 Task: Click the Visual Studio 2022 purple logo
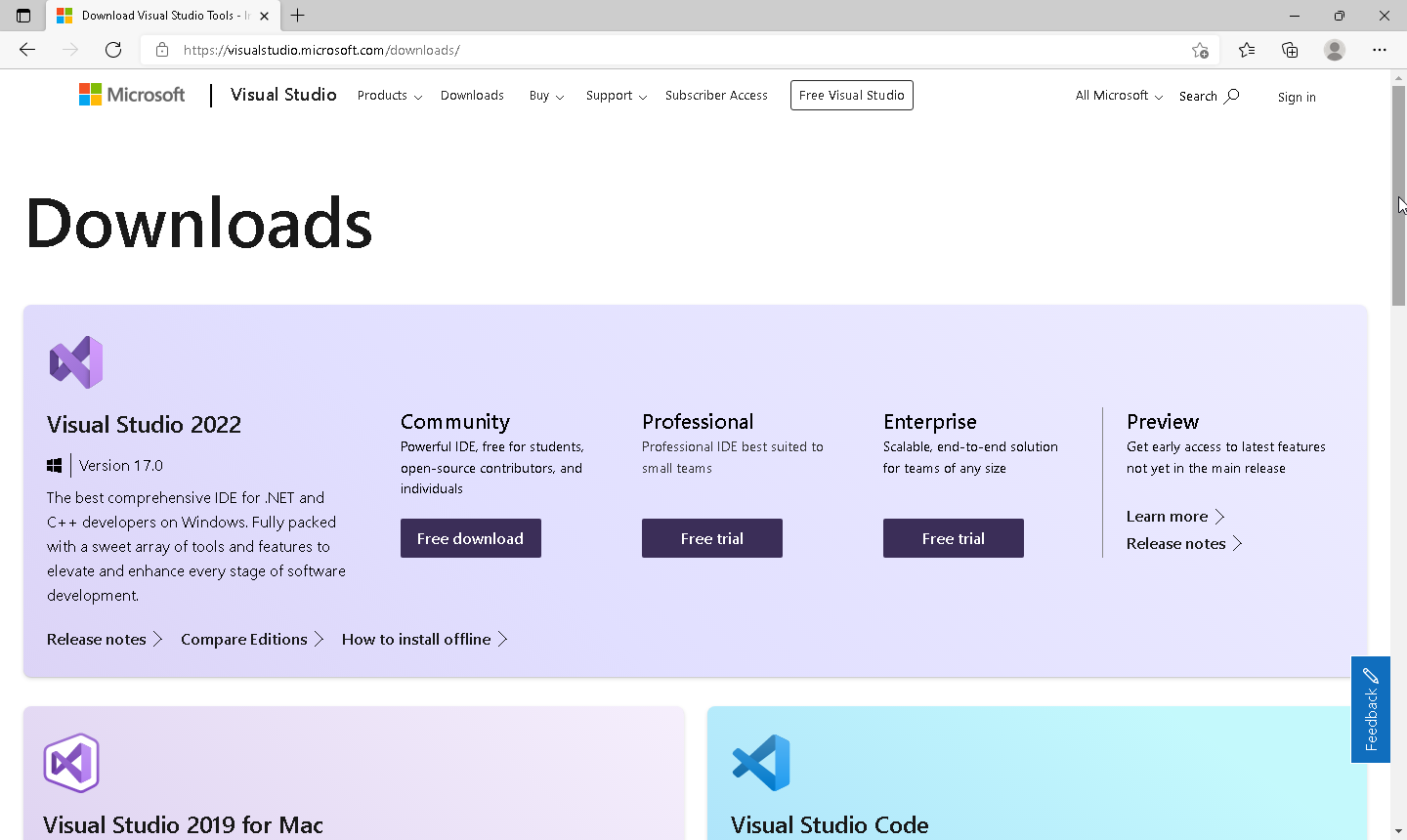(75, 361)
